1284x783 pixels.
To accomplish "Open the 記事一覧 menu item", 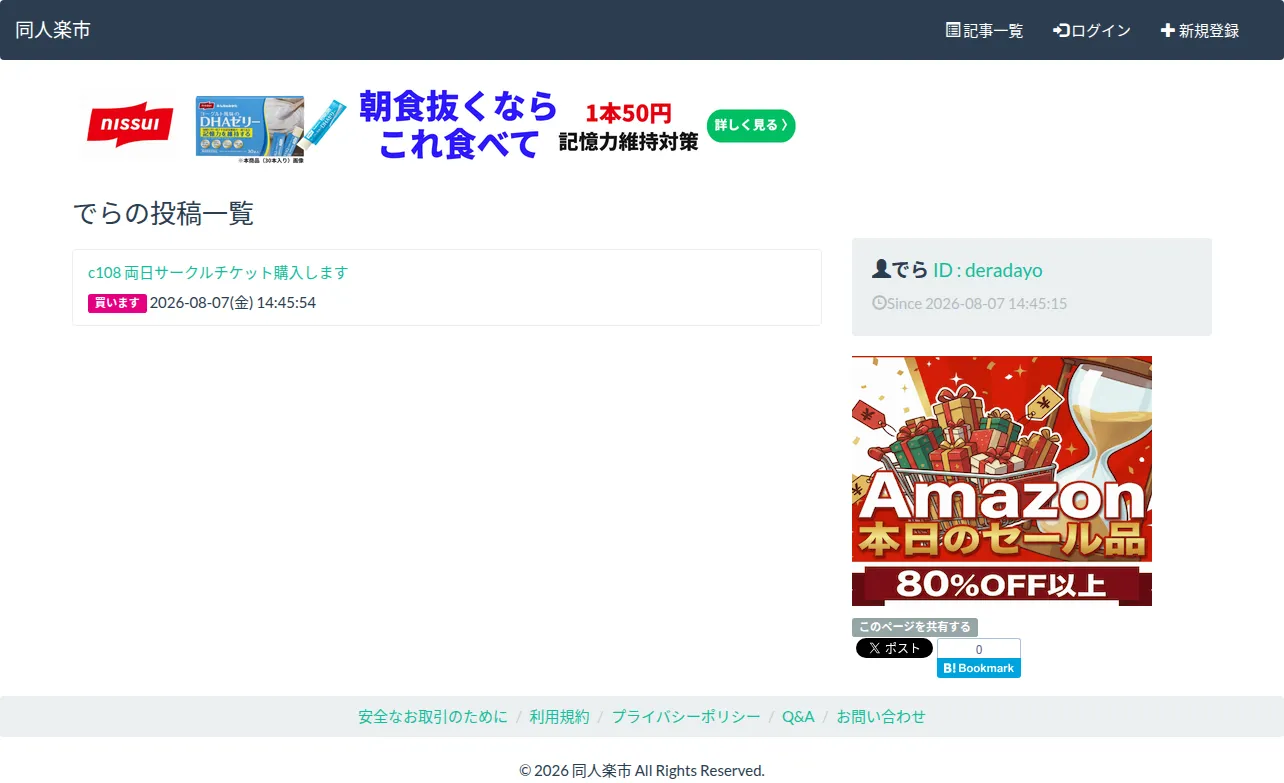I will pos(985,30).
